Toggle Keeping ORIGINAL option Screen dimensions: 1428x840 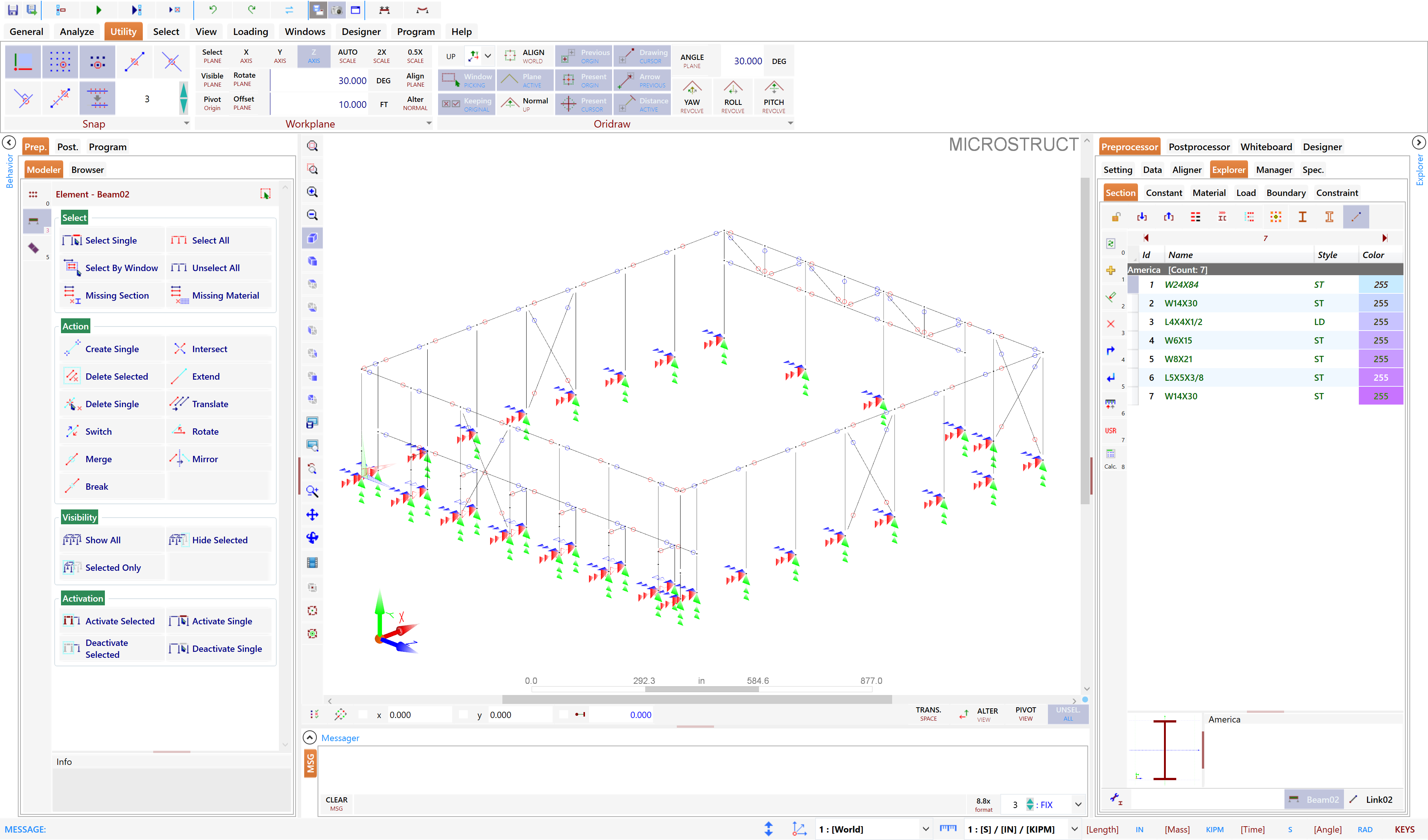click(467, 104)
